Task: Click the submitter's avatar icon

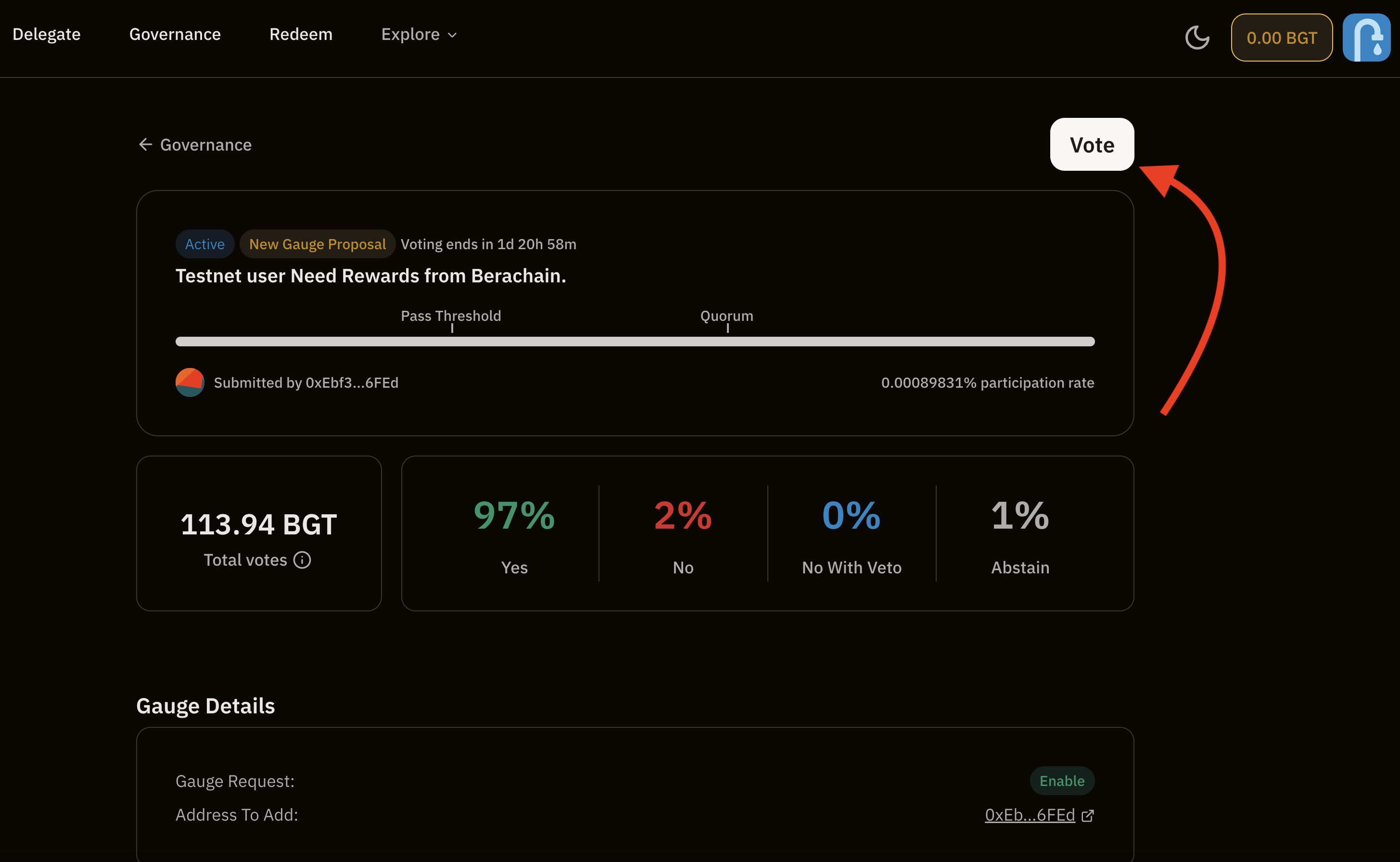Action: (x=190, y=382)
